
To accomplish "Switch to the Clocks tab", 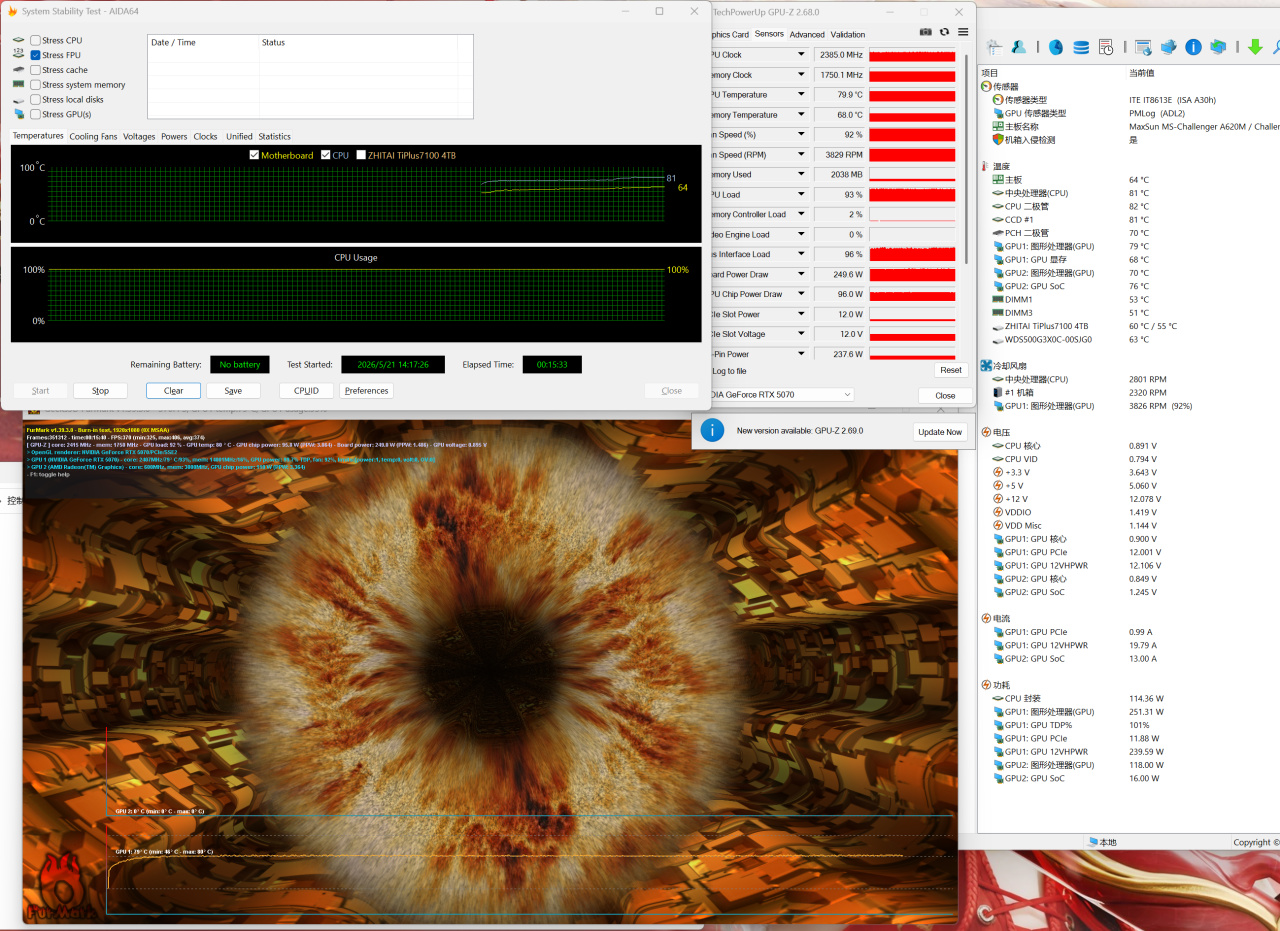I will (x=206, y=136).
